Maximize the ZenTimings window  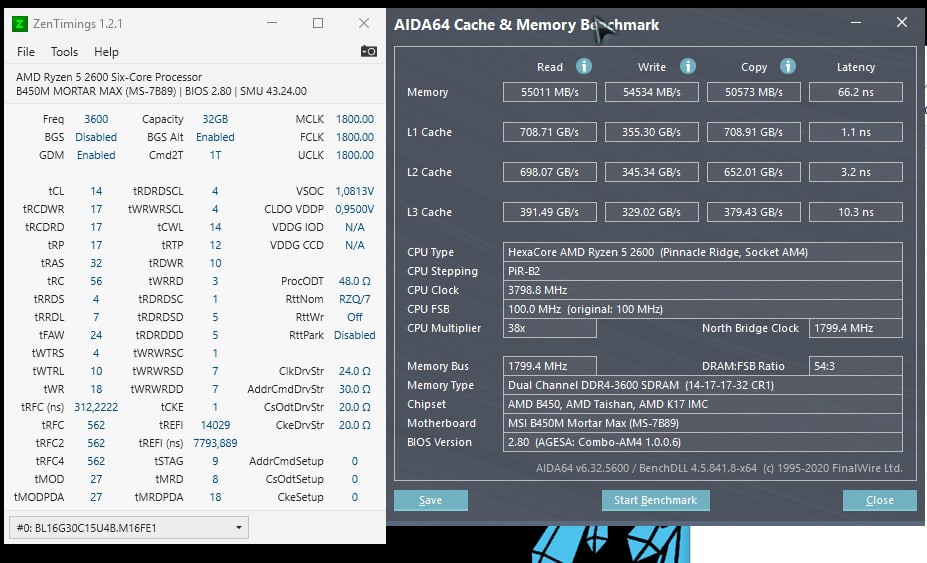pyautogui.click(x=318, y=23)
